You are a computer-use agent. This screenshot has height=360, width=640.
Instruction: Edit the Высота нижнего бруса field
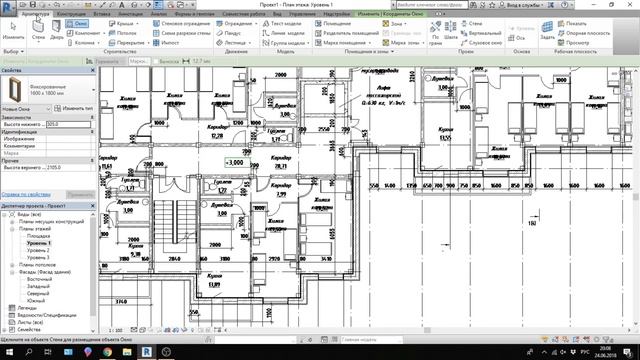tap(68, 124)
